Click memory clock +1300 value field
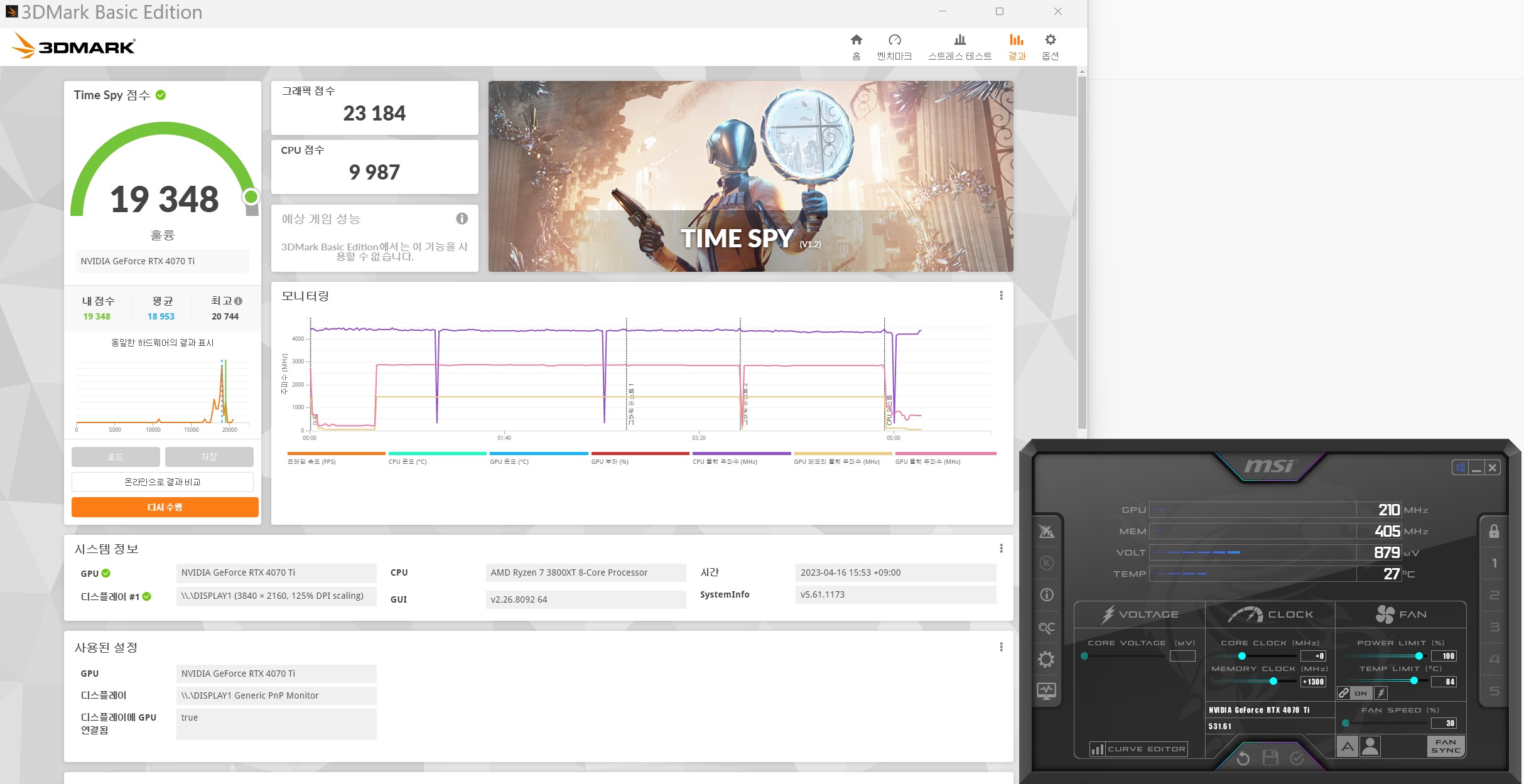Screen dimensions: 1524x784 click(x=1313, y=682)
